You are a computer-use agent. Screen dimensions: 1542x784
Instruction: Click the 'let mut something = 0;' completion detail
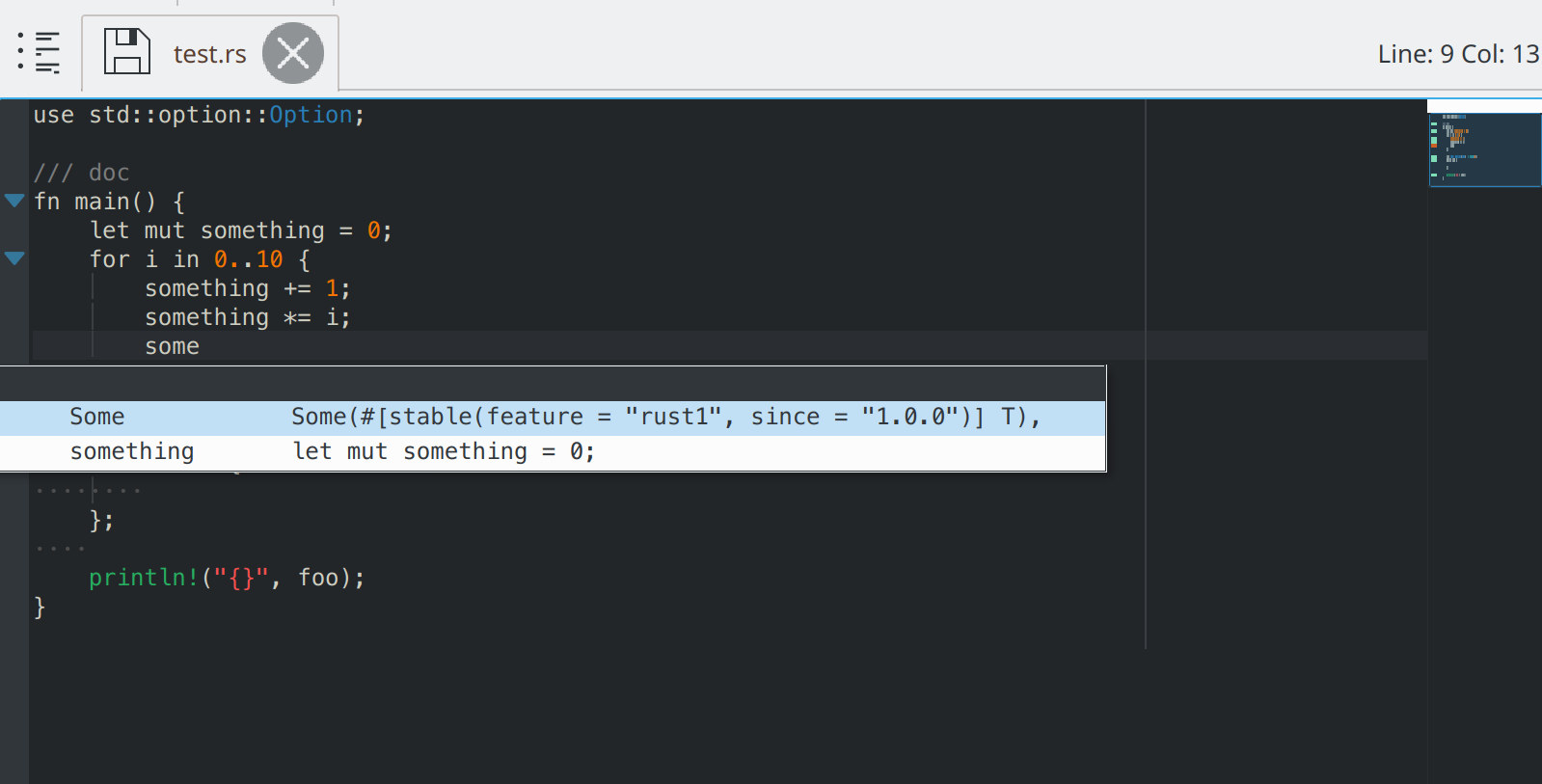(445, 451)
